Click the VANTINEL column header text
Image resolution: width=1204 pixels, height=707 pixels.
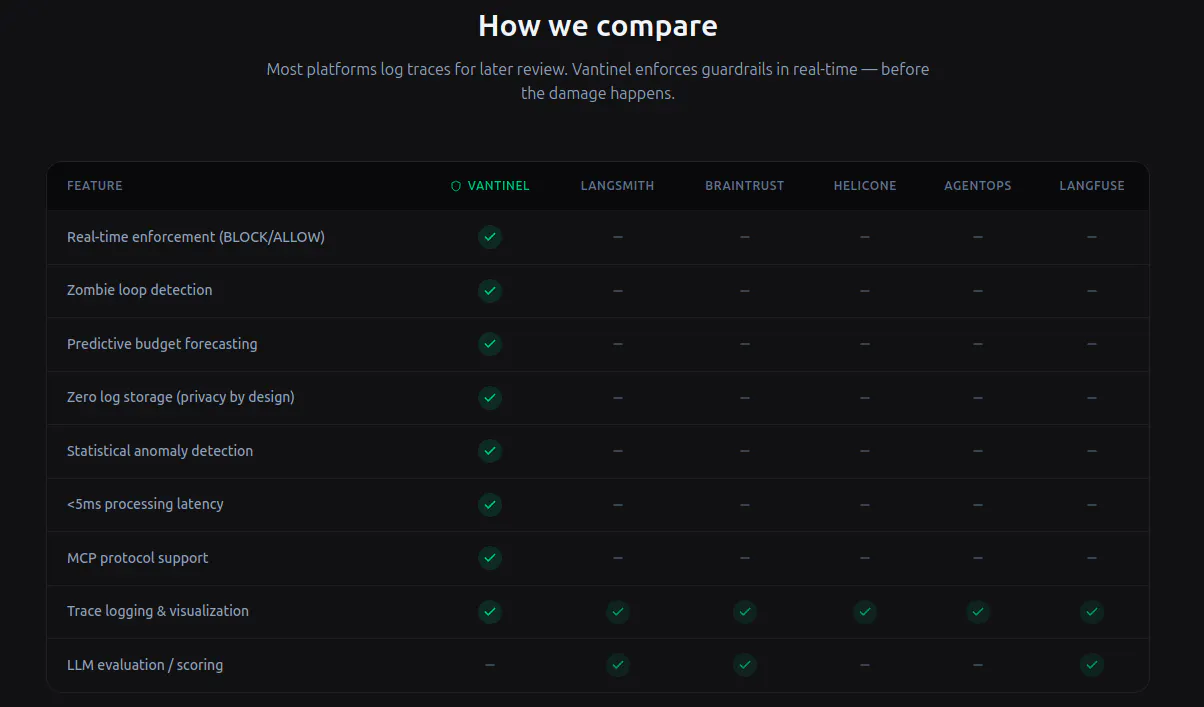[499, 186]
